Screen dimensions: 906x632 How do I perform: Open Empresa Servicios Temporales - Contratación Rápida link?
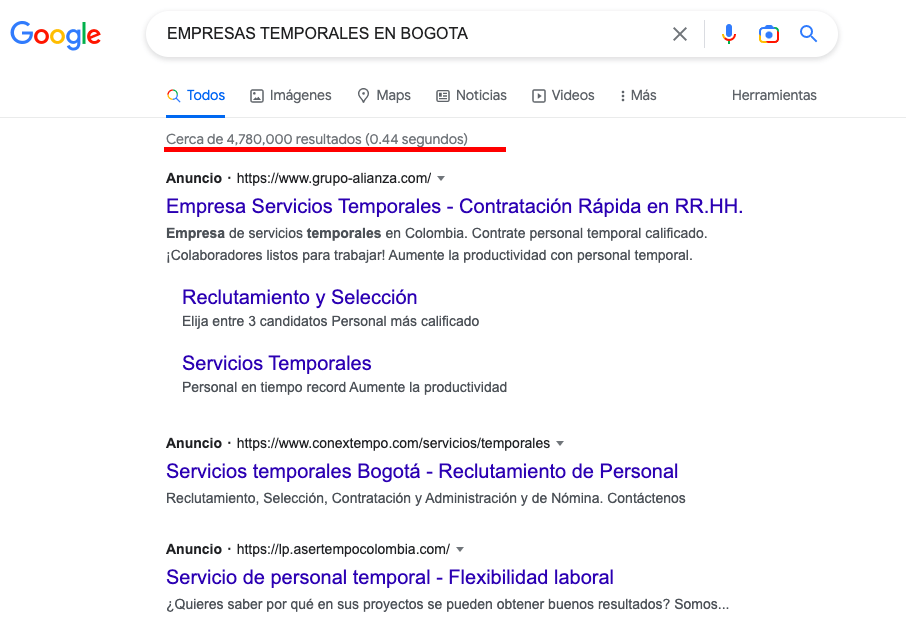point(454,206)
